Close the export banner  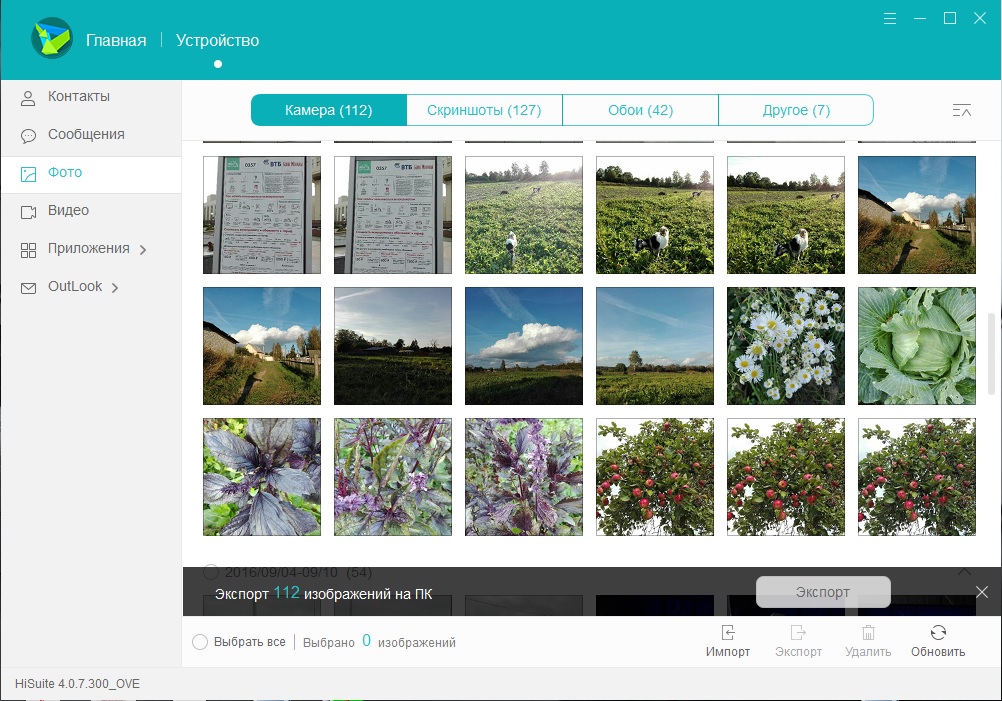tap(982, 592)
